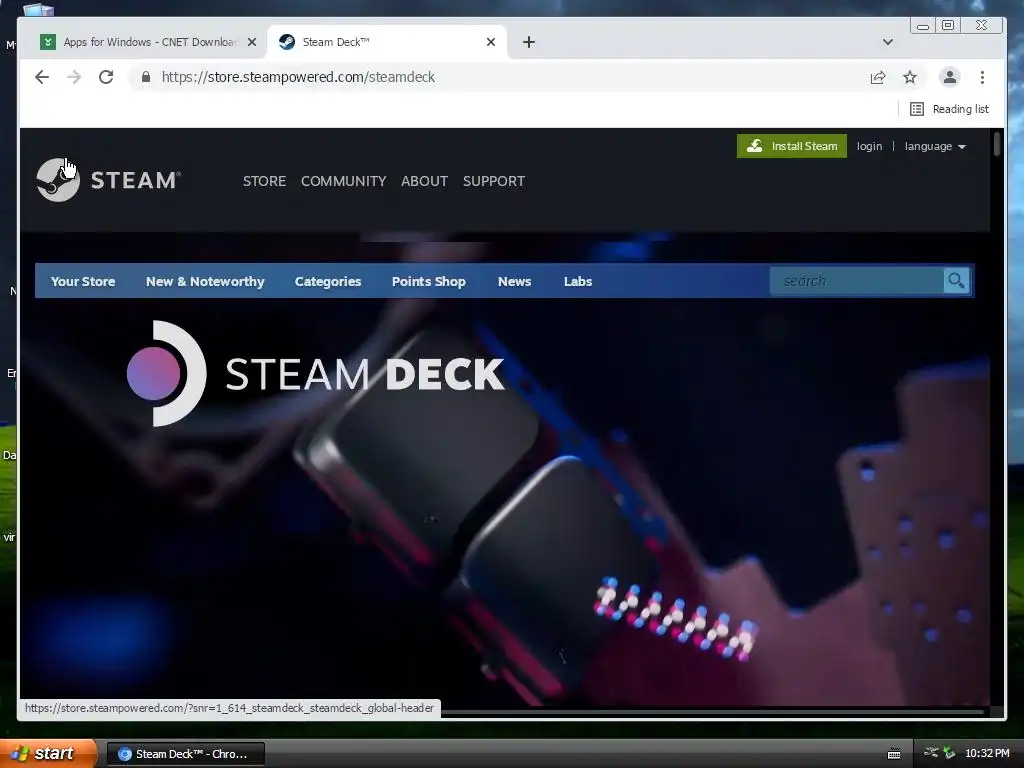Close the Steam Deck tab

491,42
